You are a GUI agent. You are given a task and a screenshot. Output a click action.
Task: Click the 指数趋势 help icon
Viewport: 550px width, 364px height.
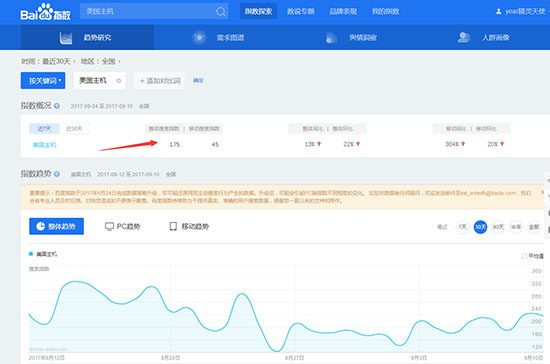(x=57, y=174)
